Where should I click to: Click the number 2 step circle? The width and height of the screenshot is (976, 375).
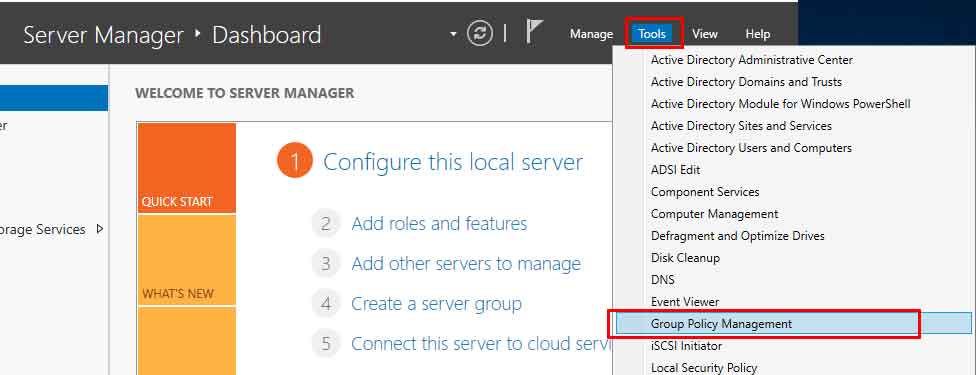click(x=326, y=224)
